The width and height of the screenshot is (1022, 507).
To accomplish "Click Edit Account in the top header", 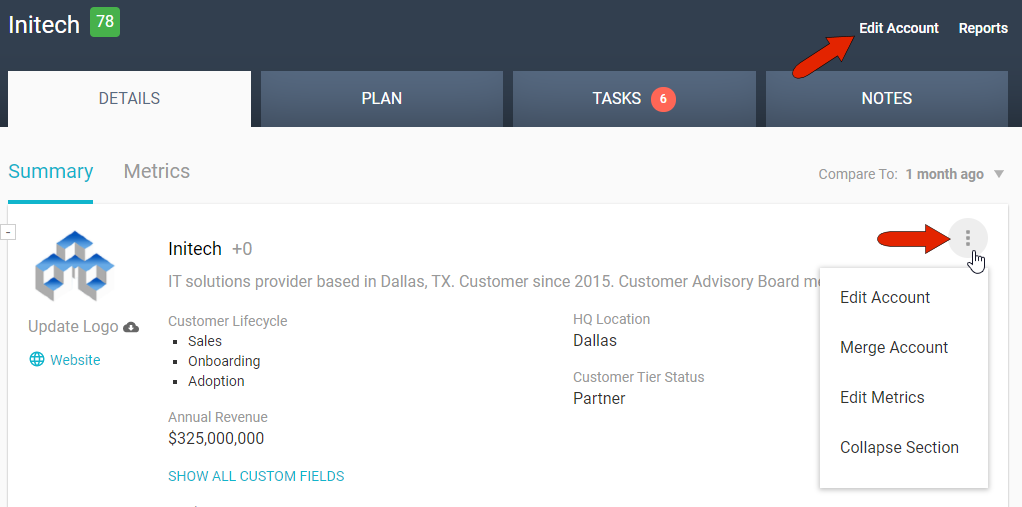I will pyautogui.click(x=898, y=28).
